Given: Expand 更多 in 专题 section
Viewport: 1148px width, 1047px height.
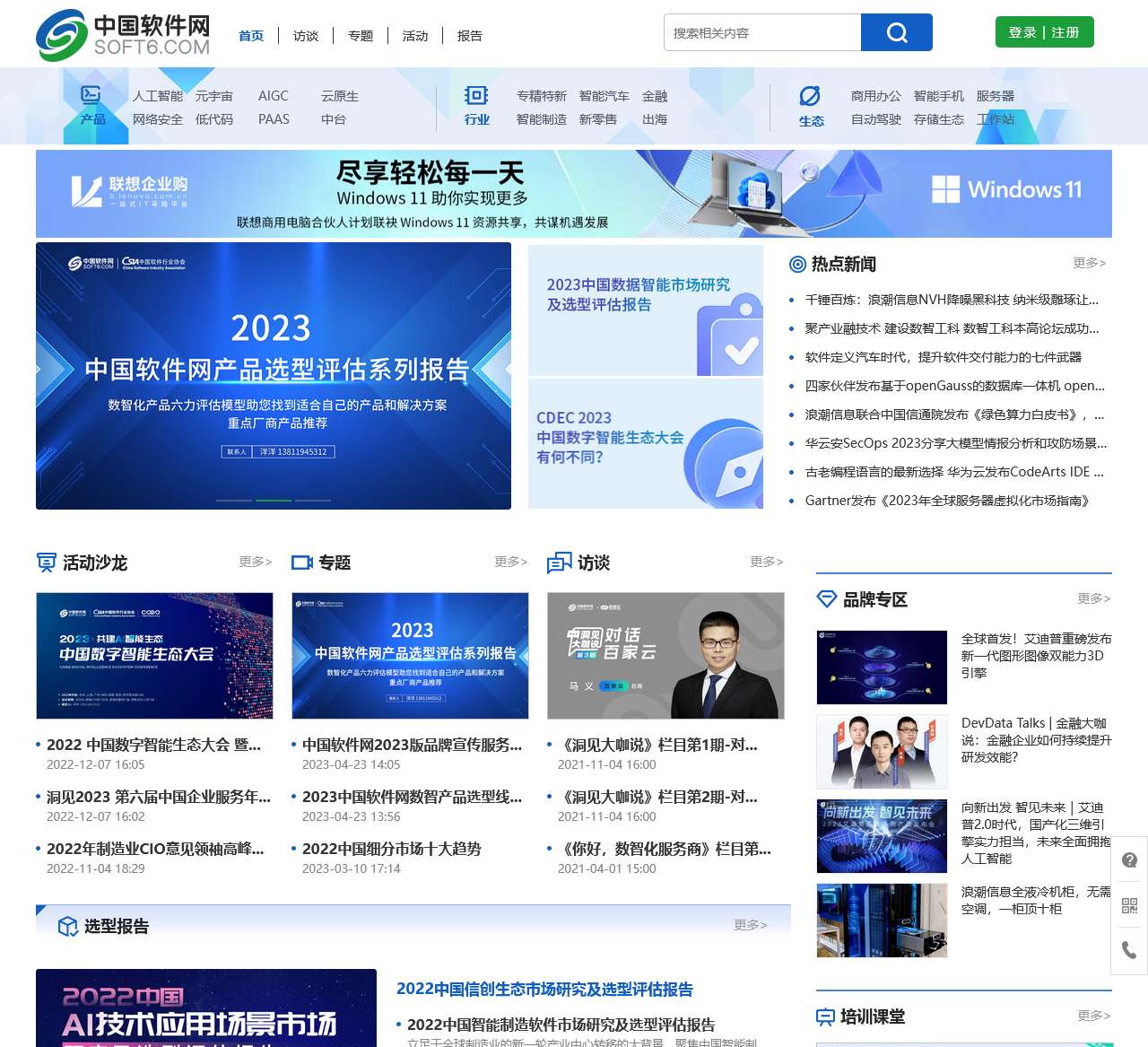Looking at the screenshot, I should [x=511, y=562].
